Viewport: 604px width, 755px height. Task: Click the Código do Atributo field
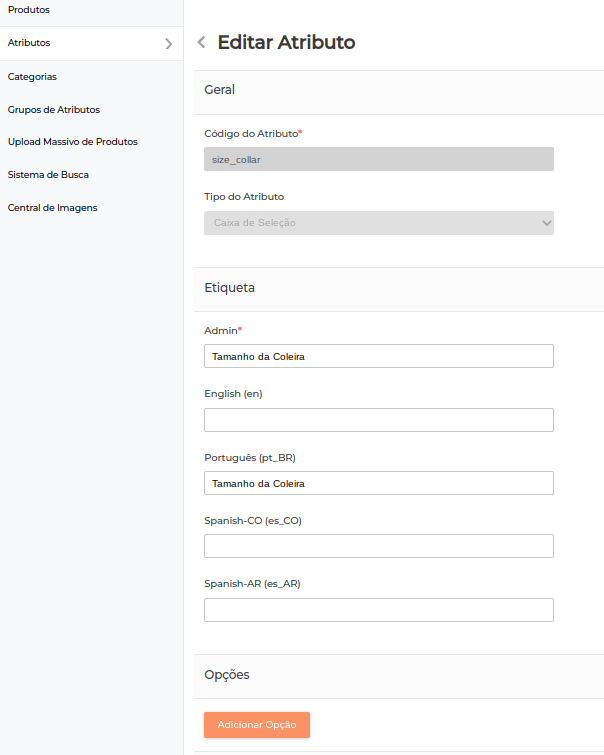[x=378, y=159]
